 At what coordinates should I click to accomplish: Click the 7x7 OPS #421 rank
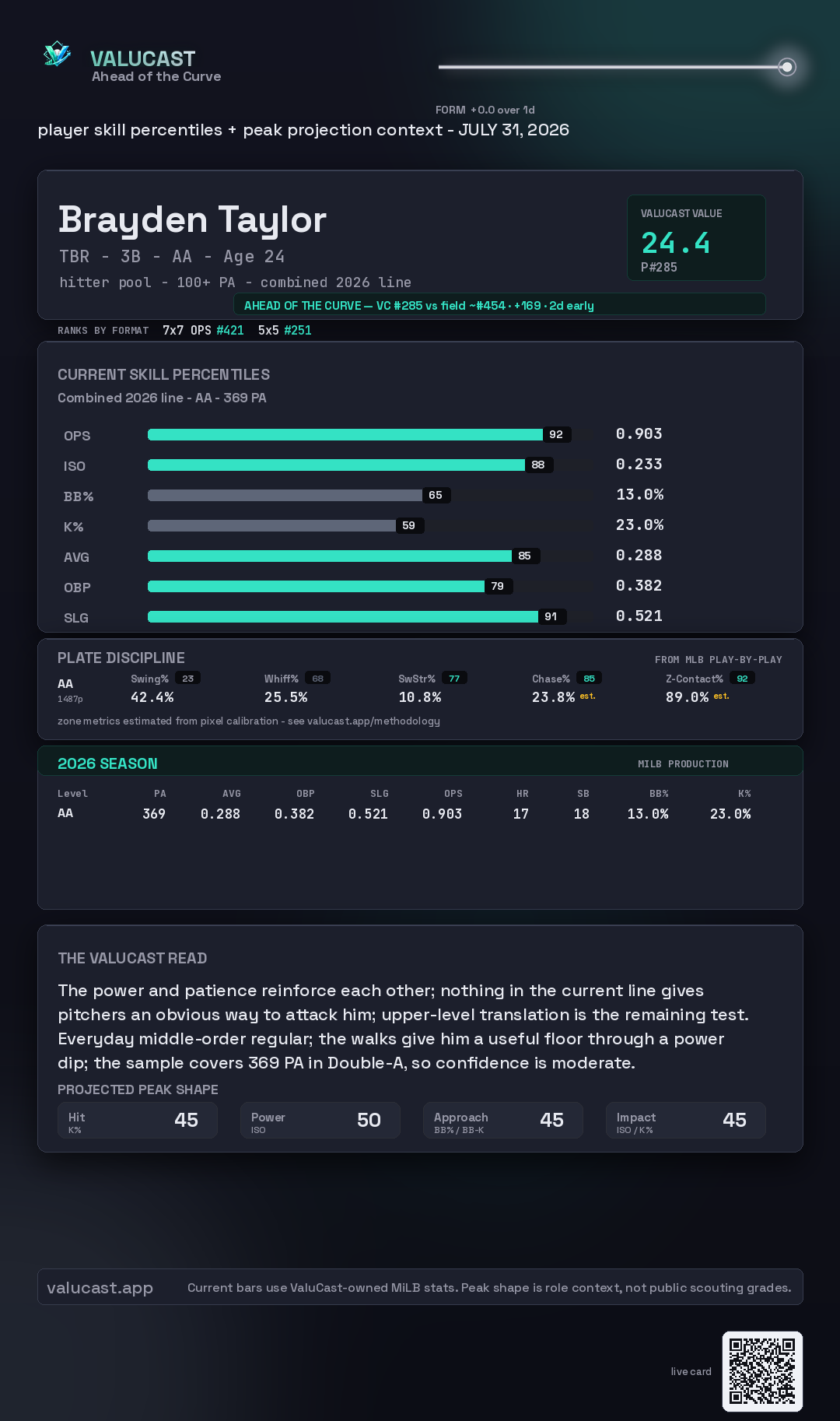pos(203,330)
